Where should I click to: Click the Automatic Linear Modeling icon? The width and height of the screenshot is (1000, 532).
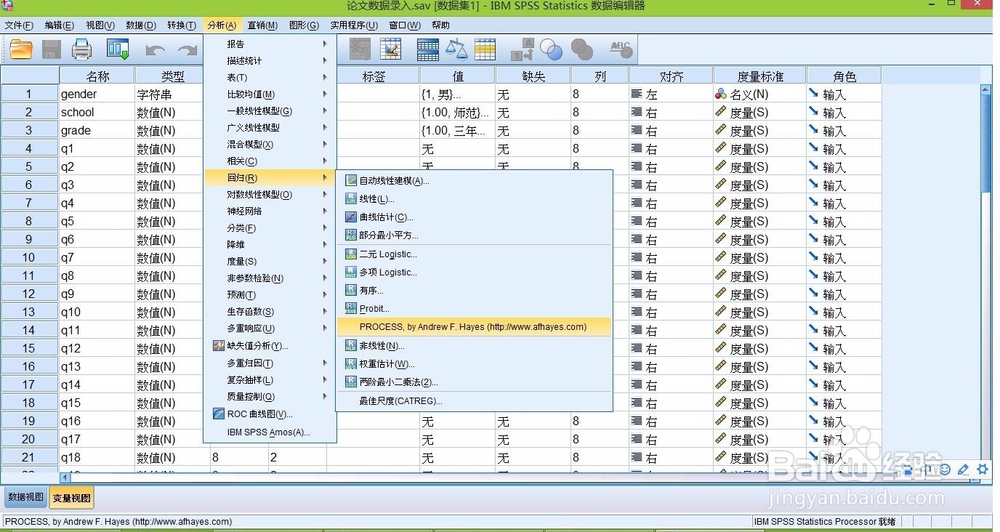click(350, 181)
